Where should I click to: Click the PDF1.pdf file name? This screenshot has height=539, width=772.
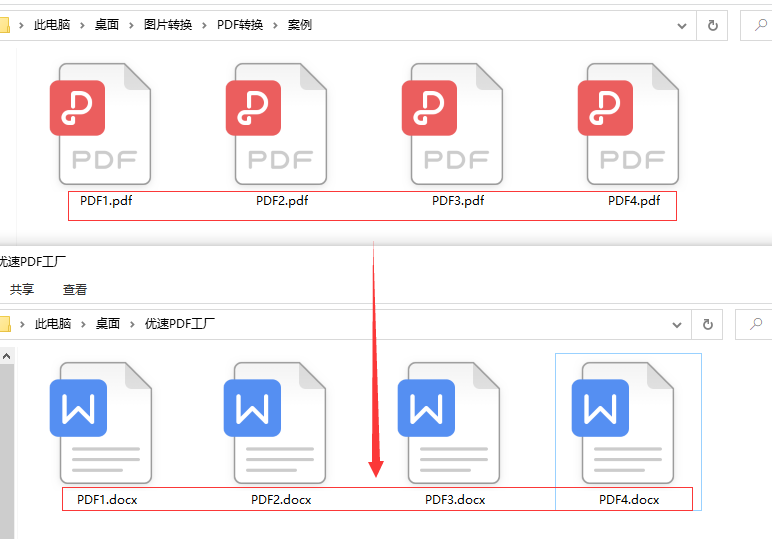point(106,201)
